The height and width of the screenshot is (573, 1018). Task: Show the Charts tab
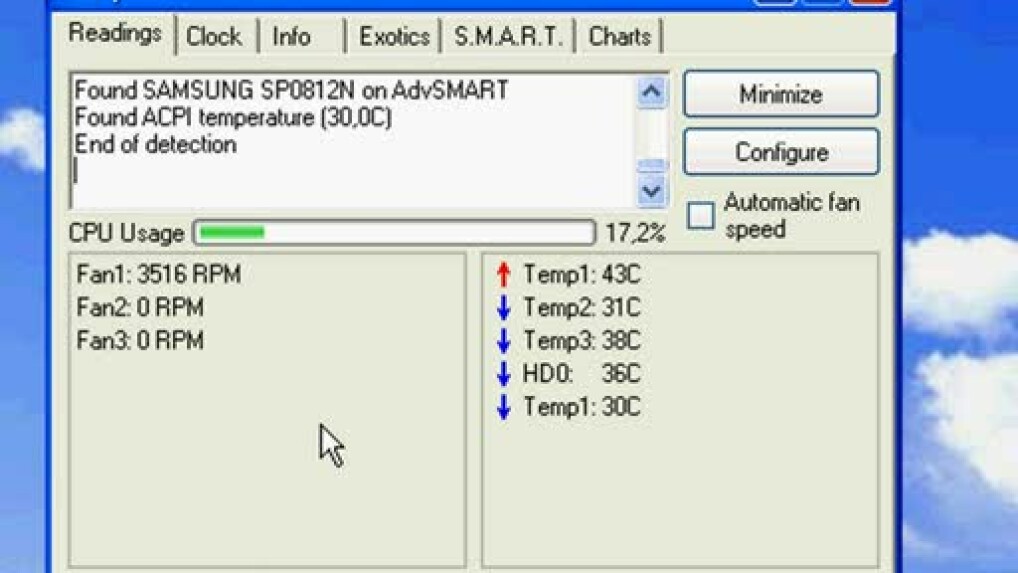click(x=619, y=37)
